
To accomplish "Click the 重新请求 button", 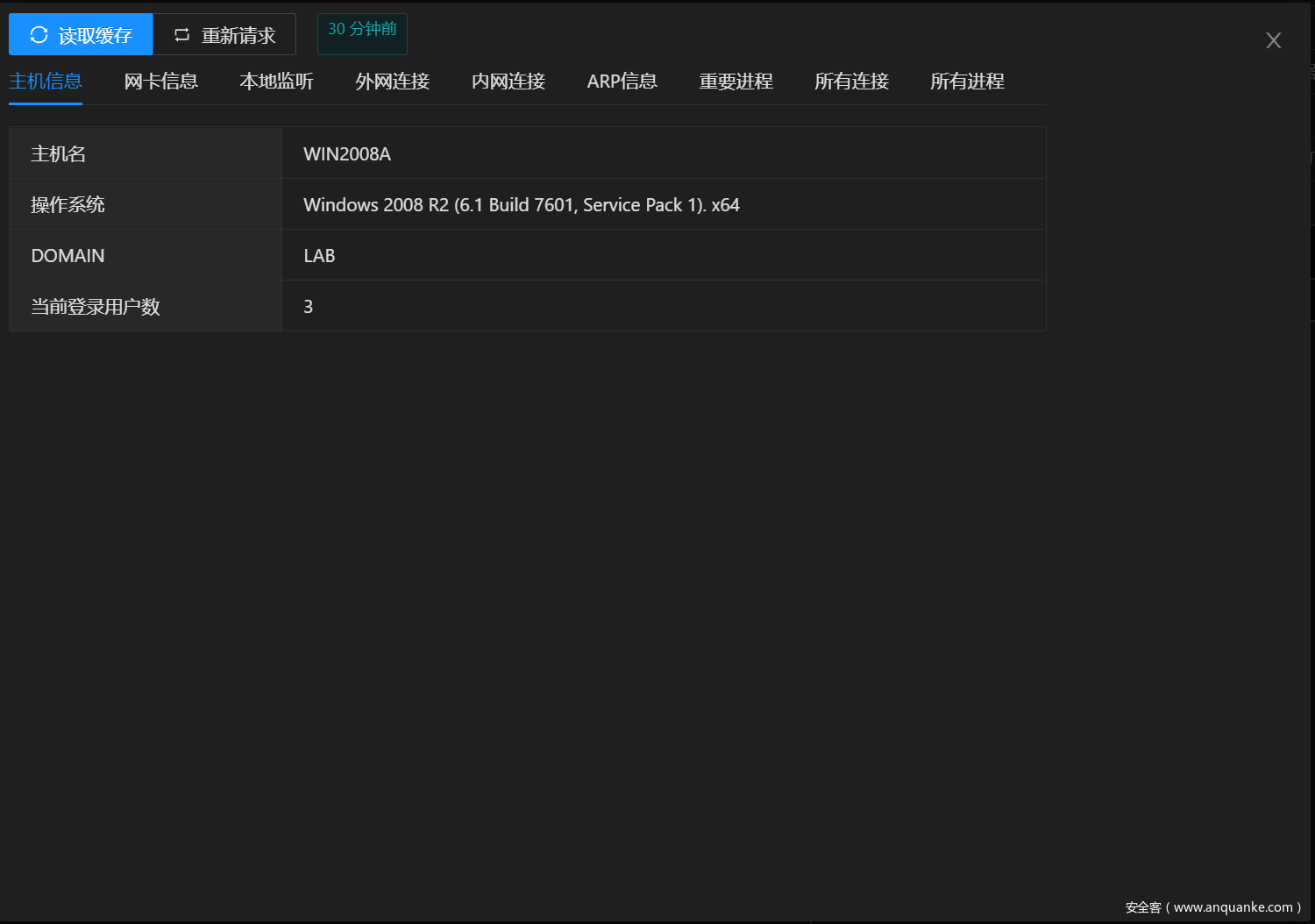I will tap(224, 35).
